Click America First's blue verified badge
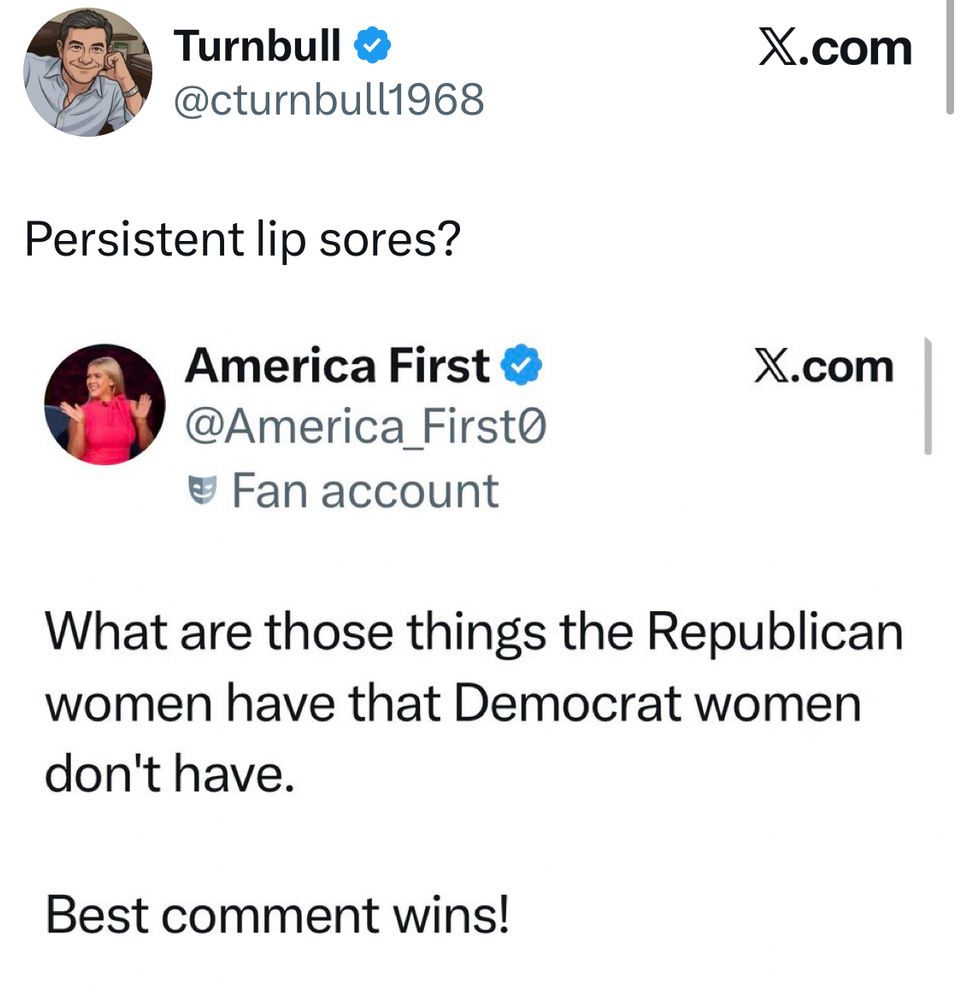Screen dimensions: 962x1000 pyautogui.click(x=521, y=367)
